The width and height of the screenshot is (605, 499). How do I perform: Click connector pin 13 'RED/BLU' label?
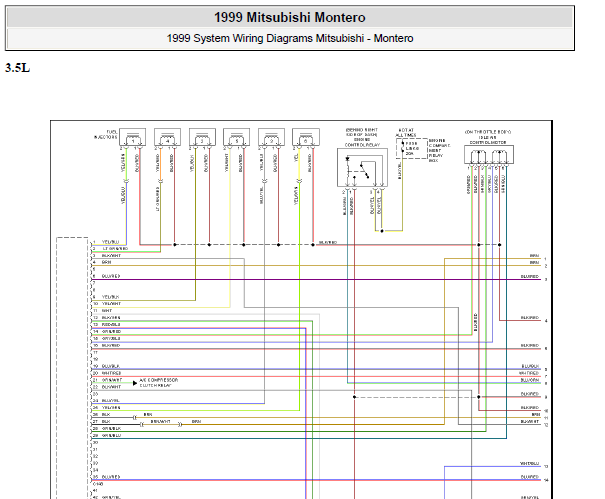point(111,325)
